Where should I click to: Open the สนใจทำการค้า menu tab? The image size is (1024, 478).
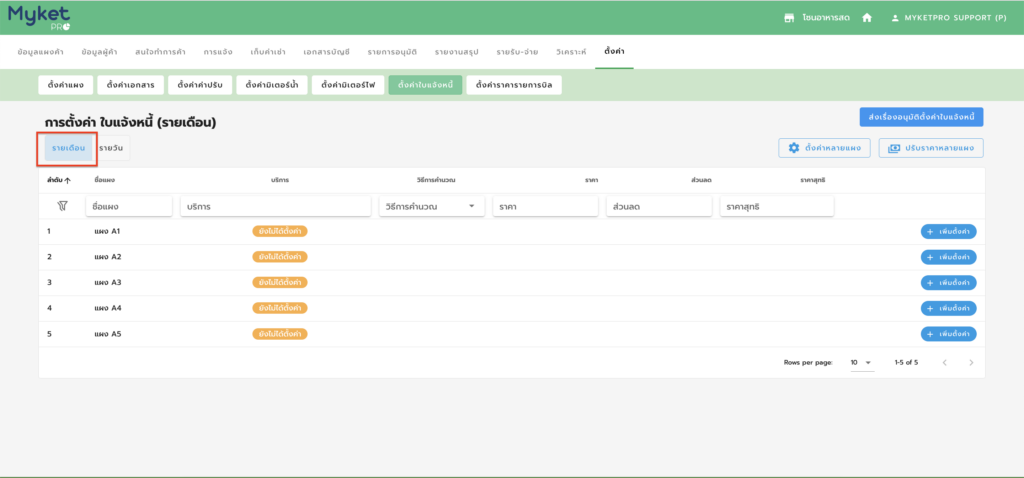161,52
